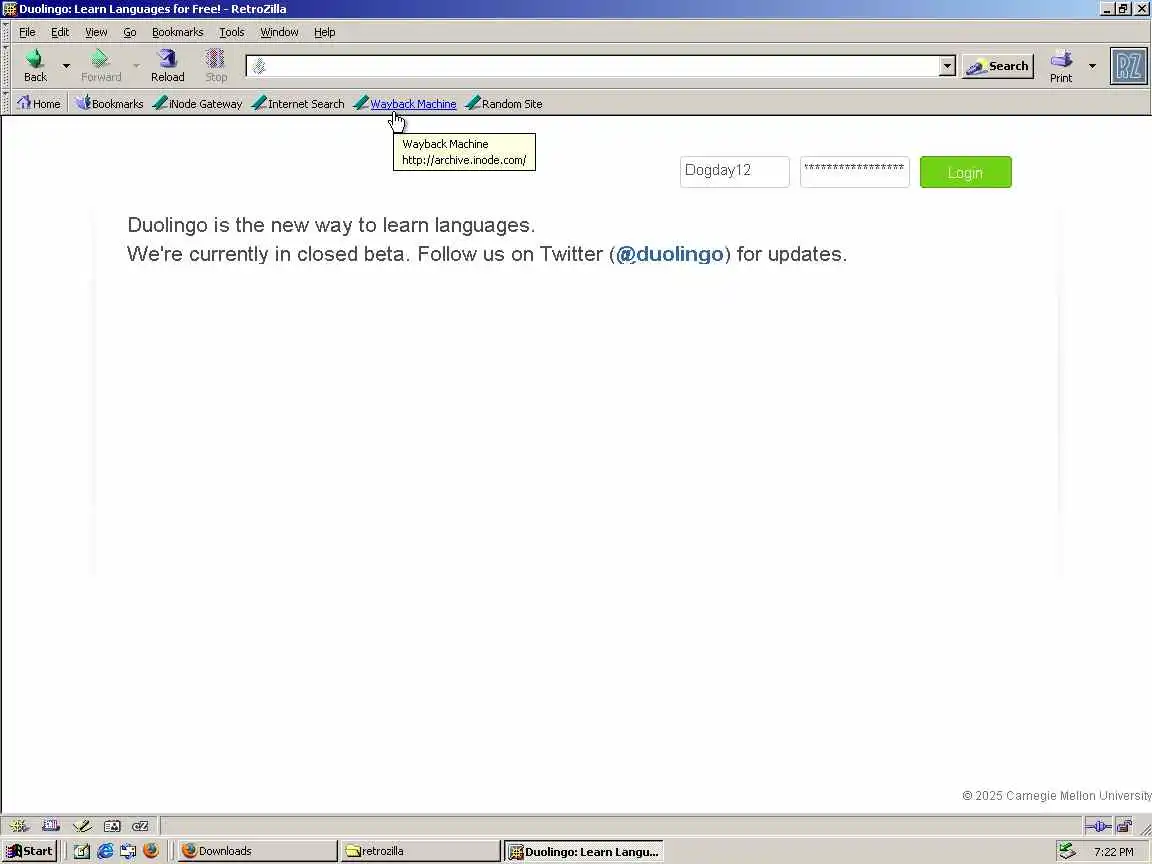Image resolution: width=1152 pixels, height=864 pixels.
Task: Click the RetroZilla title bar icon
Action: (x=10, y=9)
